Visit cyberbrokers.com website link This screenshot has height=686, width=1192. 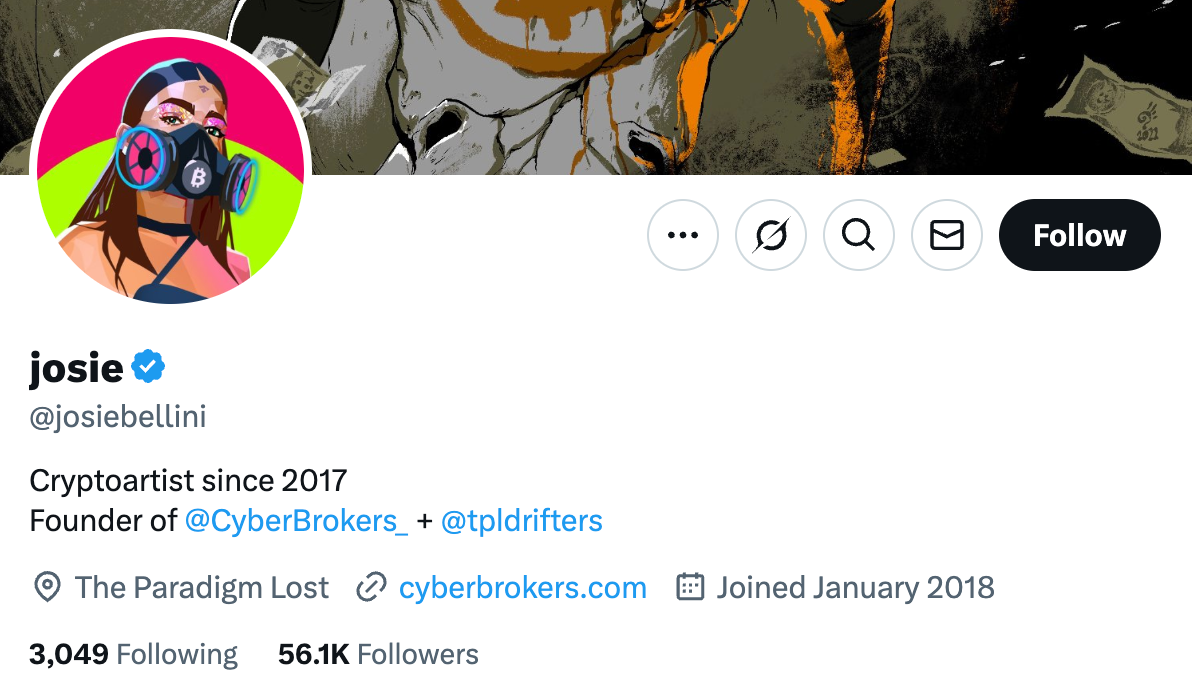pos(523,588)
